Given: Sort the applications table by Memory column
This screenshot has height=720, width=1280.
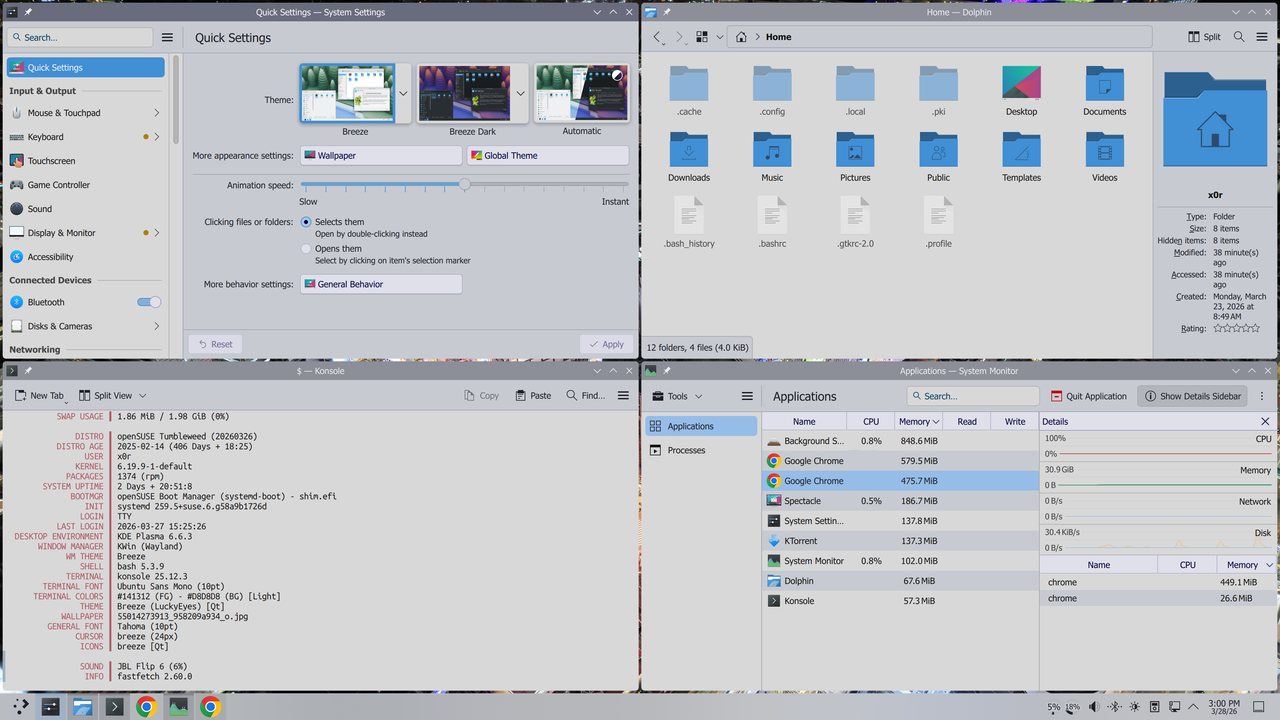Looking at the screenshot, I should pos(919,422).
